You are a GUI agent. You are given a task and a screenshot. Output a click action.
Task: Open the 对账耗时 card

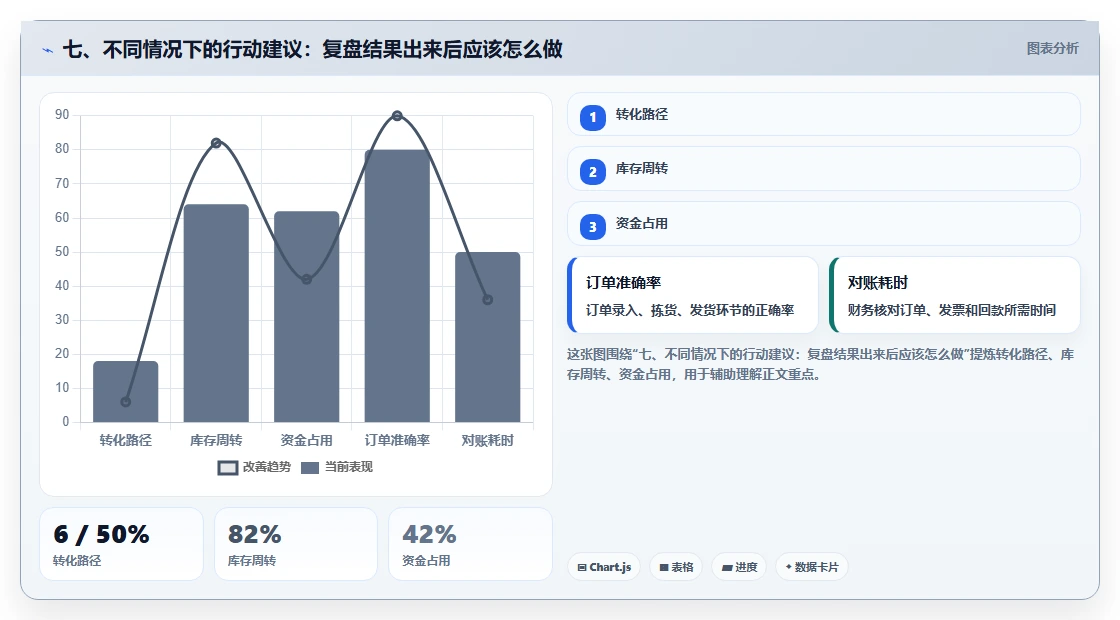[955, 295]
